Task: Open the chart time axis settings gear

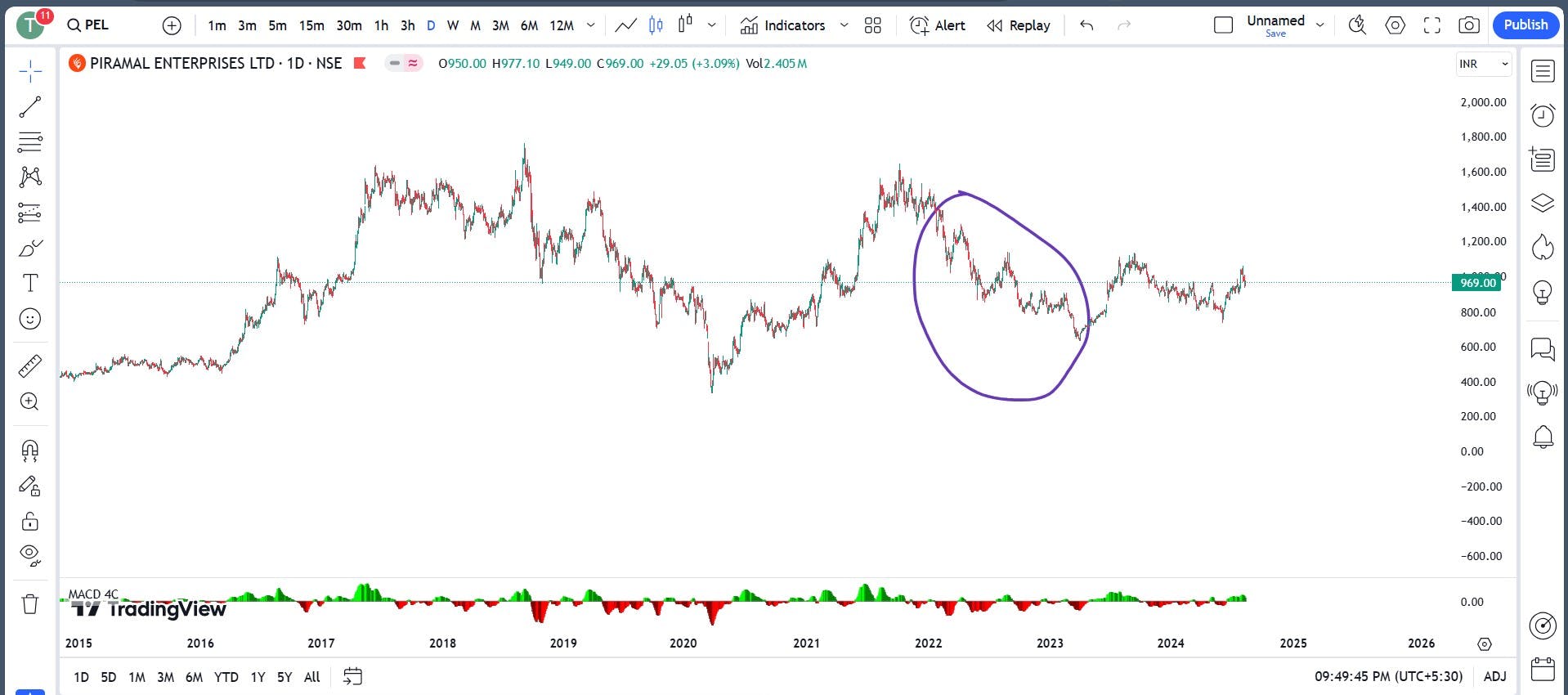Action: coord(1485,644)
